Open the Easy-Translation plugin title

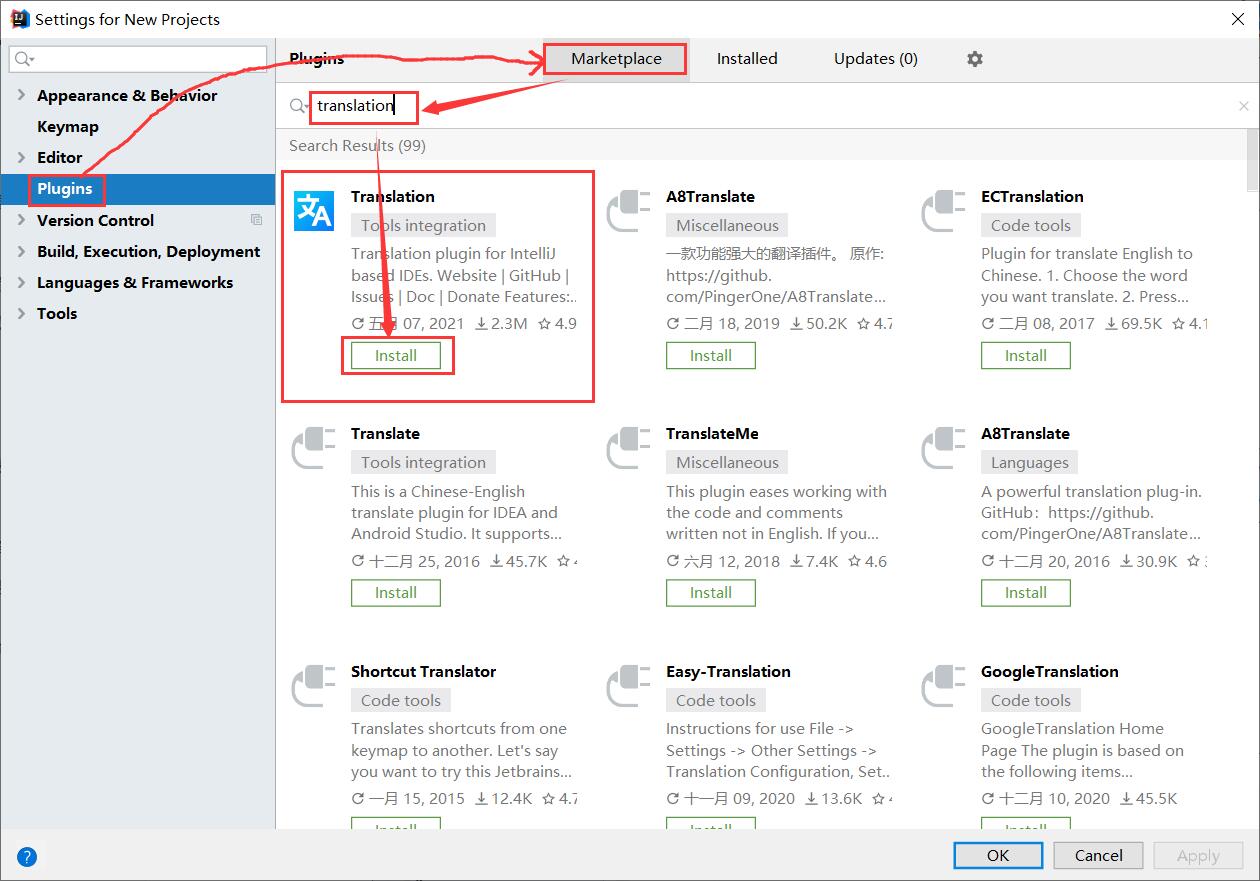coord(728,671)
